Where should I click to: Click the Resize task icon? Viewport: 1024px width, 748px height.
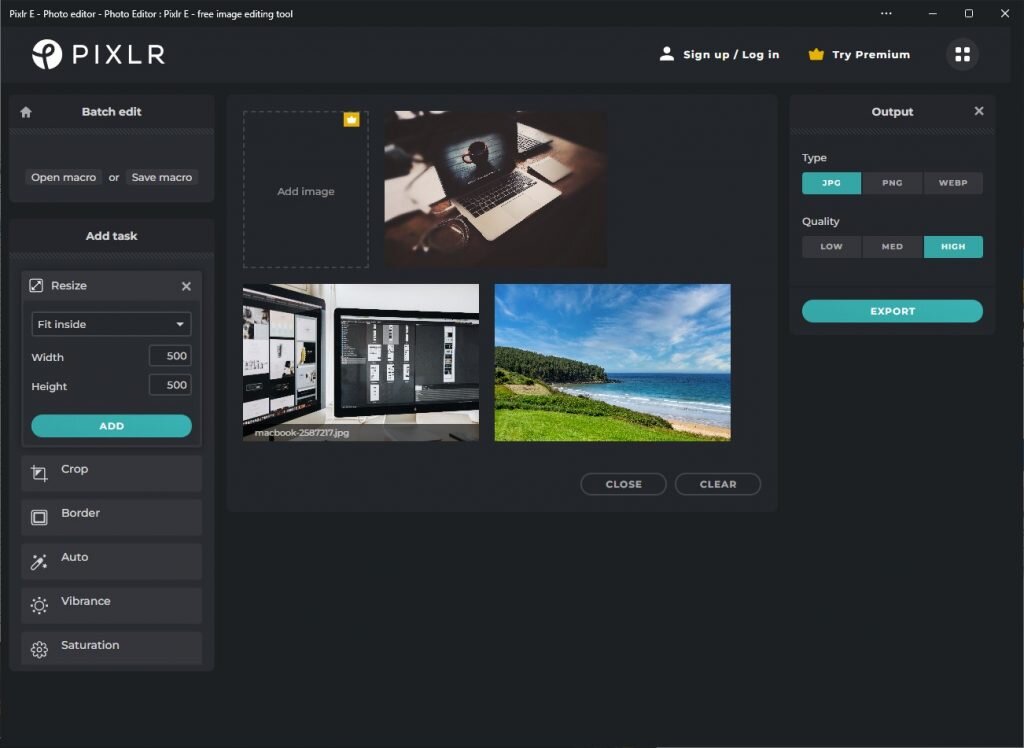(37, 286)
